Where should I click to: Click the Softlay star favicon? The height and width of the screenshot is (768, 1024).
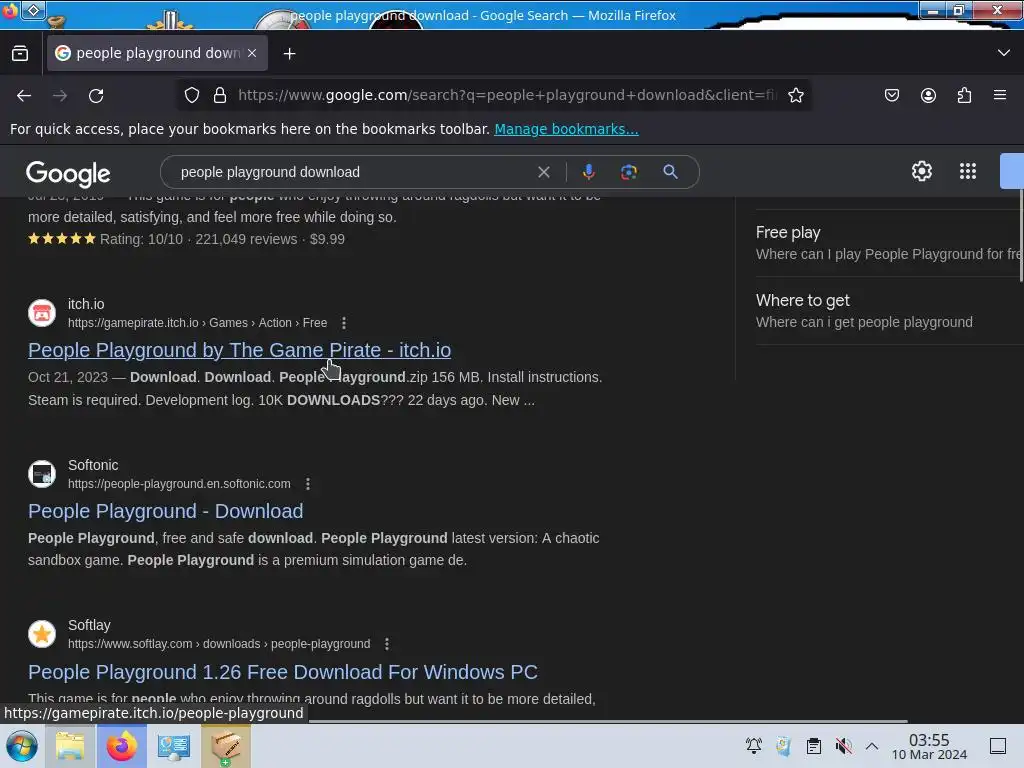(x=42, y=633)
